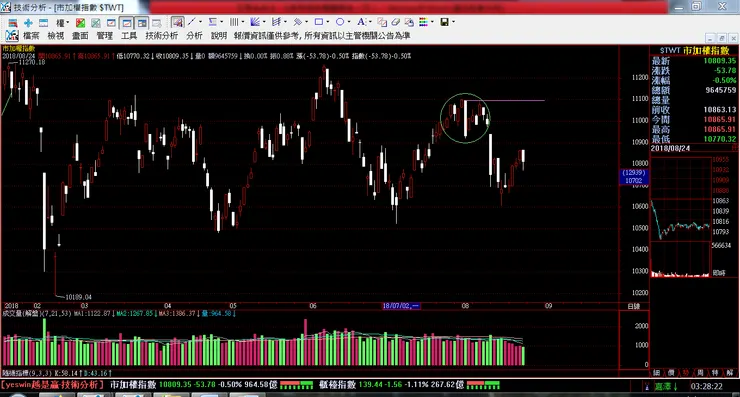Select the ellipse drawing tool
The height and width of the screenshot is (397, 740).
pyautogui.click(x=340, y=22)
